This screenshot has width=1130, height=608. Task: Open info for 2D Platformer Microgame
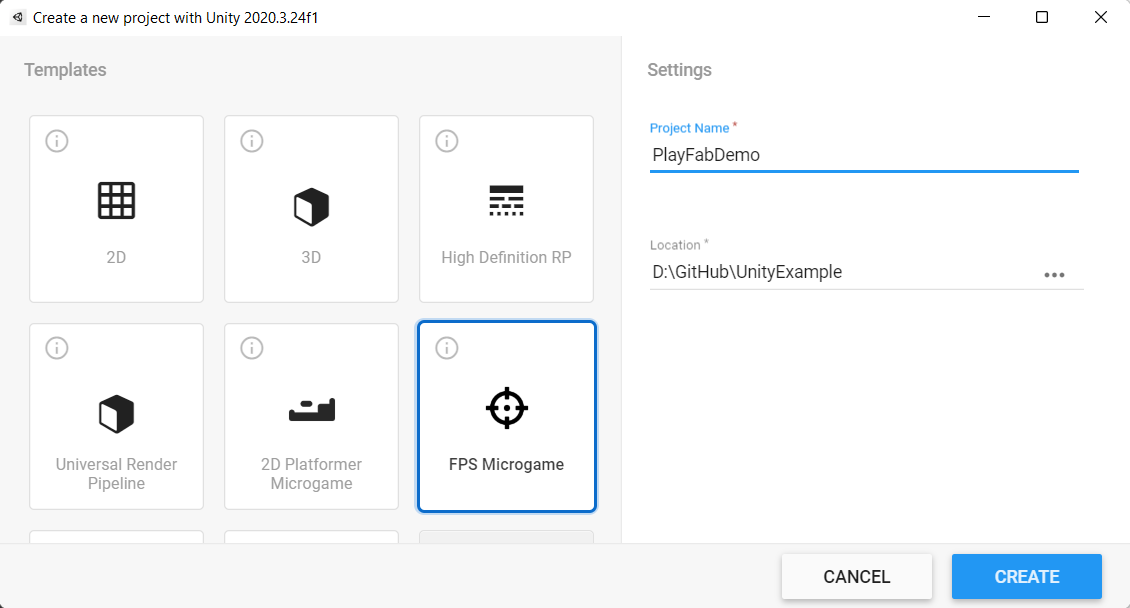252,348
